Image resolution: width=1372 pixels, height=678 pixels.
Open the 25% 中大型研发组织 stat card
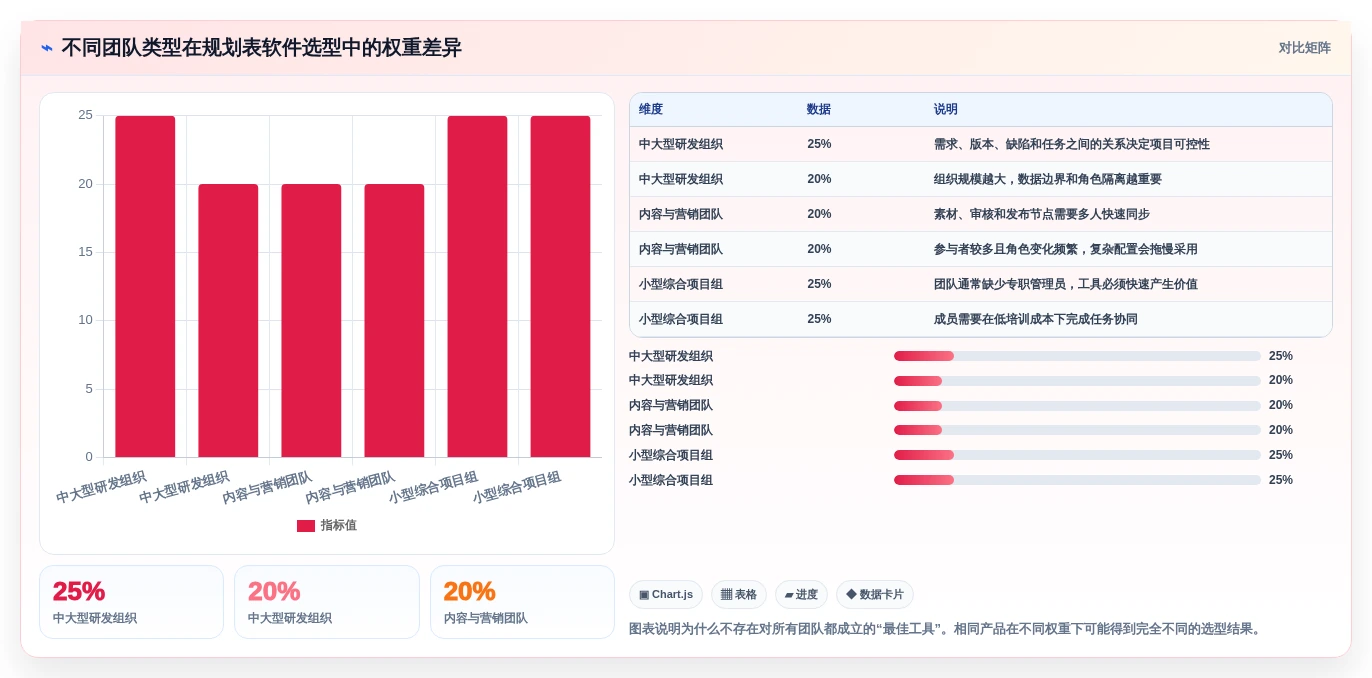pos(131,602)
